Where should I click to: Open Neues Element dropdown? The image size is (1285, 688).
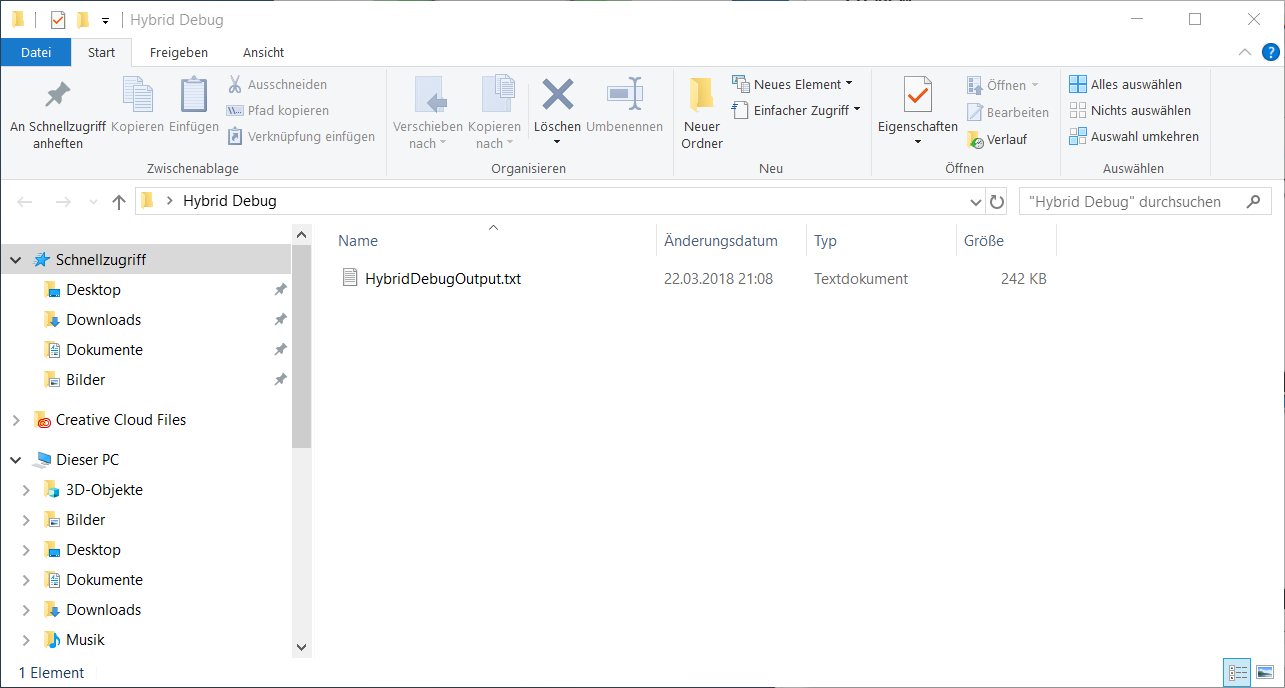pos(792,84)
